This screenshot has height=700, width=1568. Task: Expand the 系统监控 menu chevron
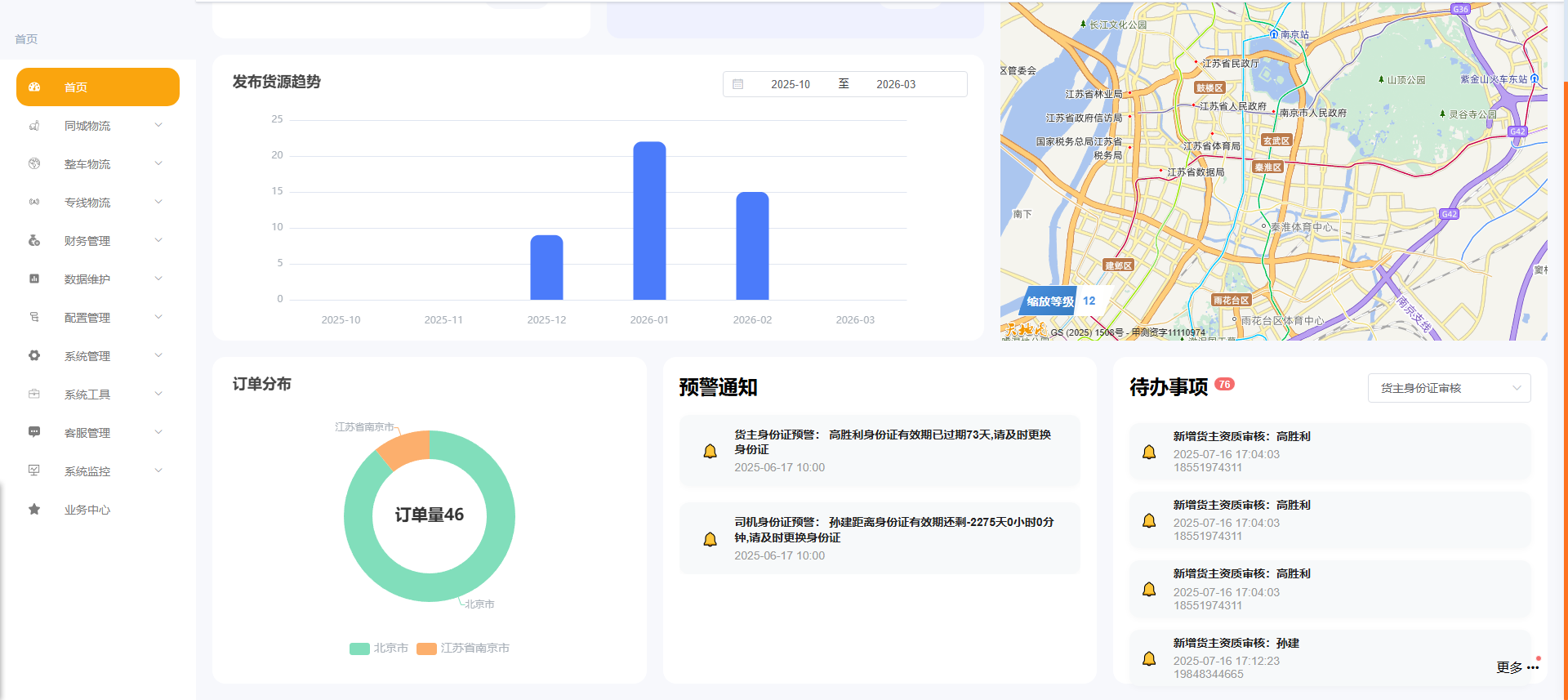pos(158,470)
